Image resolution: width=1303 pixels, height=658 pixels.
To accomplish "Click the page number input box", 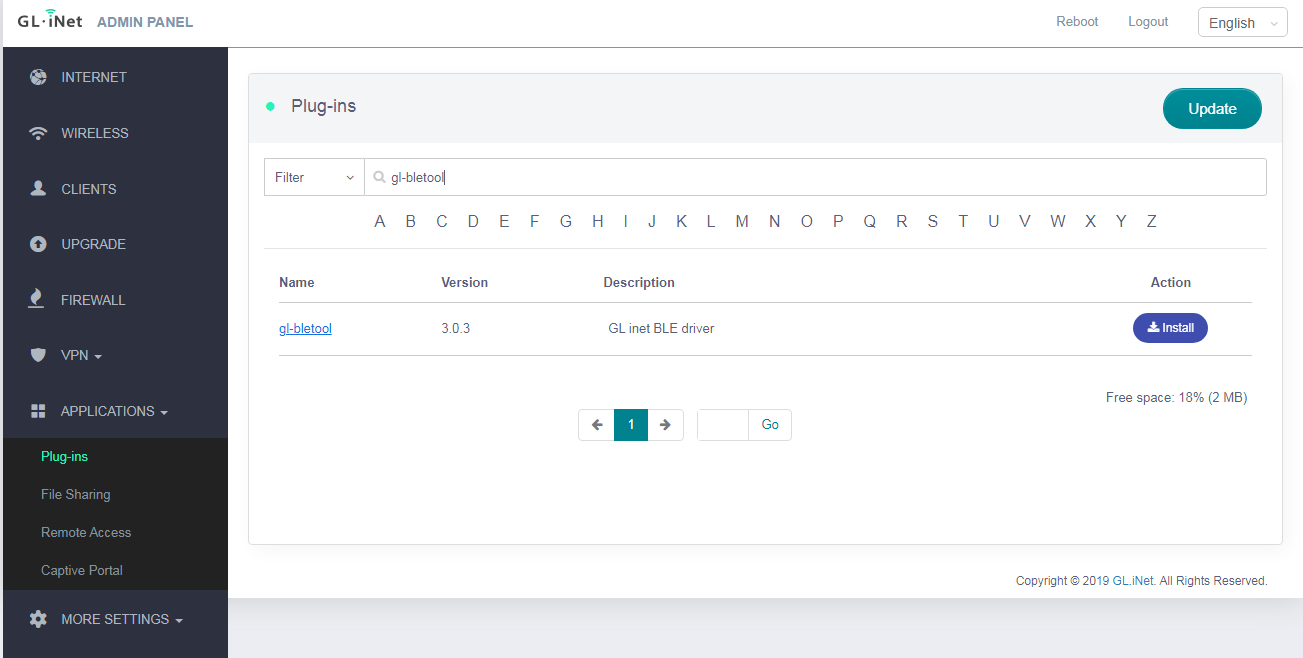I will [723, 425].
